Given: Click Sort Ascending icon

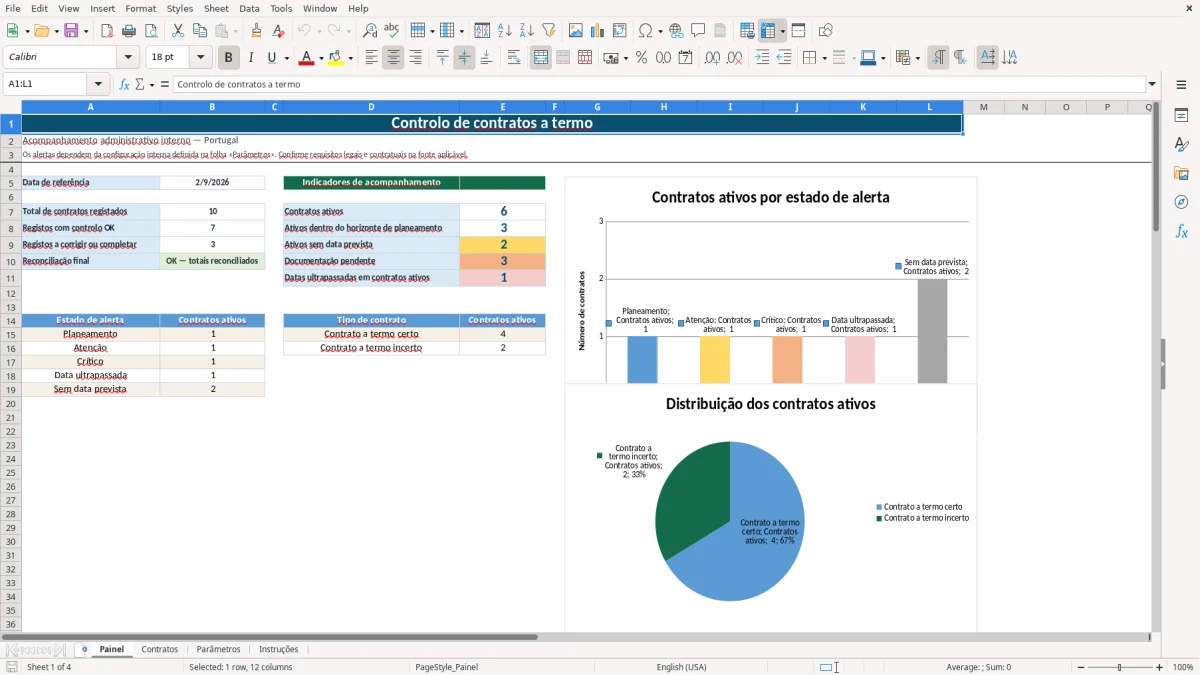Looking at the screenshot, I should 505,31.
